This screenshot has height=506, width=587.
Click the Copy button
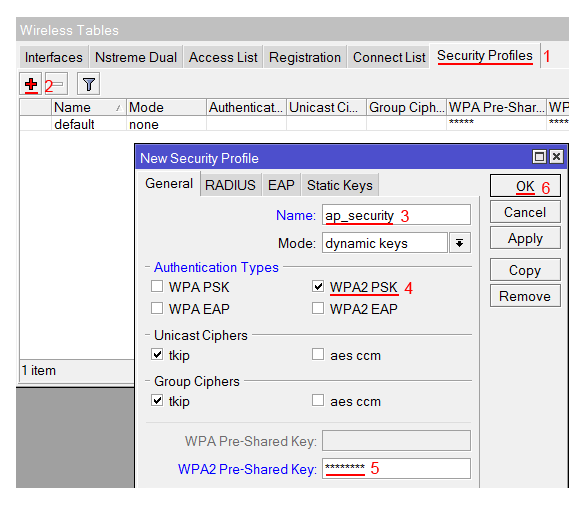point(525,270)
